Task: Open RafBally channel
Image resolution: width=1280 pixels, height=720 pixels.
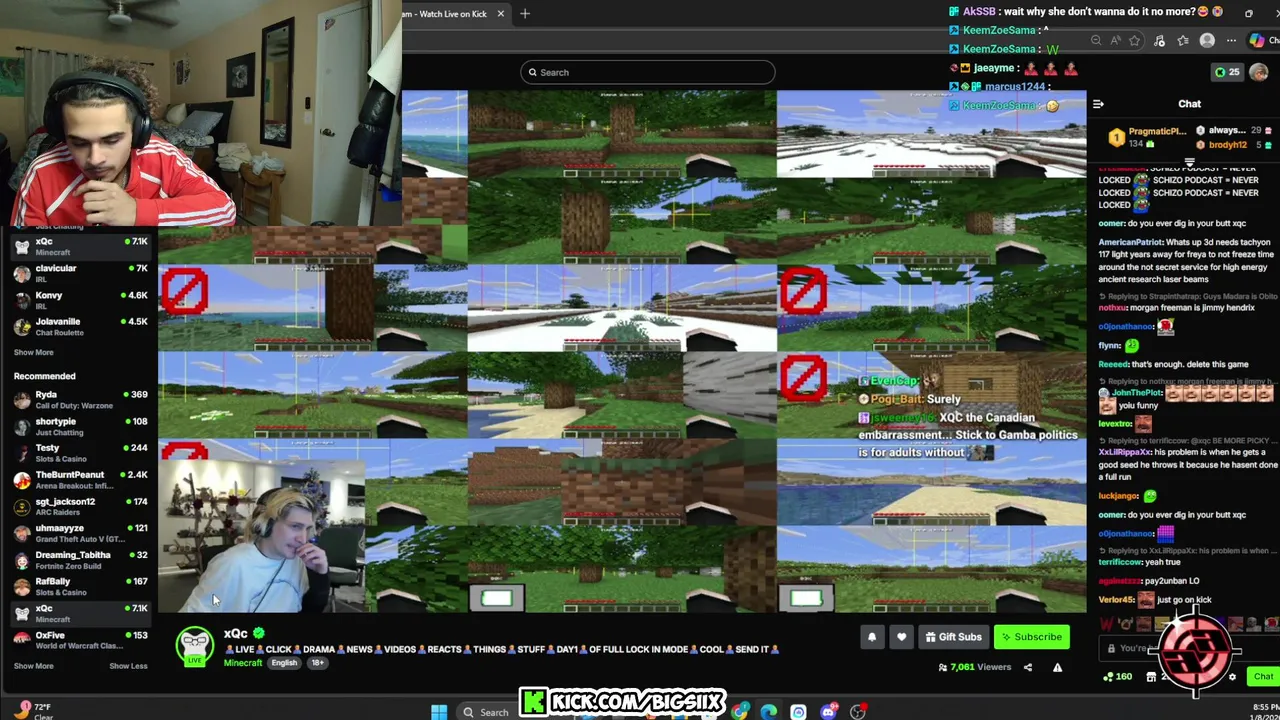Action: pyautogui.click(x=80, y=586)
